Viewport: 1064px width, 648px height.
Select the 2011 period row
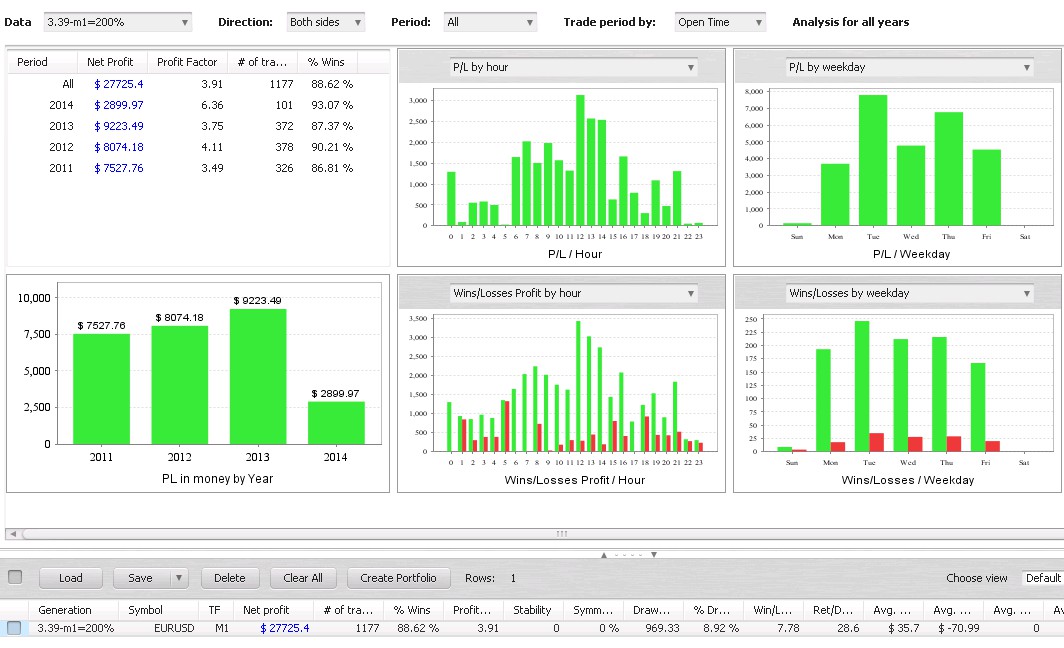tap(198, 168)
